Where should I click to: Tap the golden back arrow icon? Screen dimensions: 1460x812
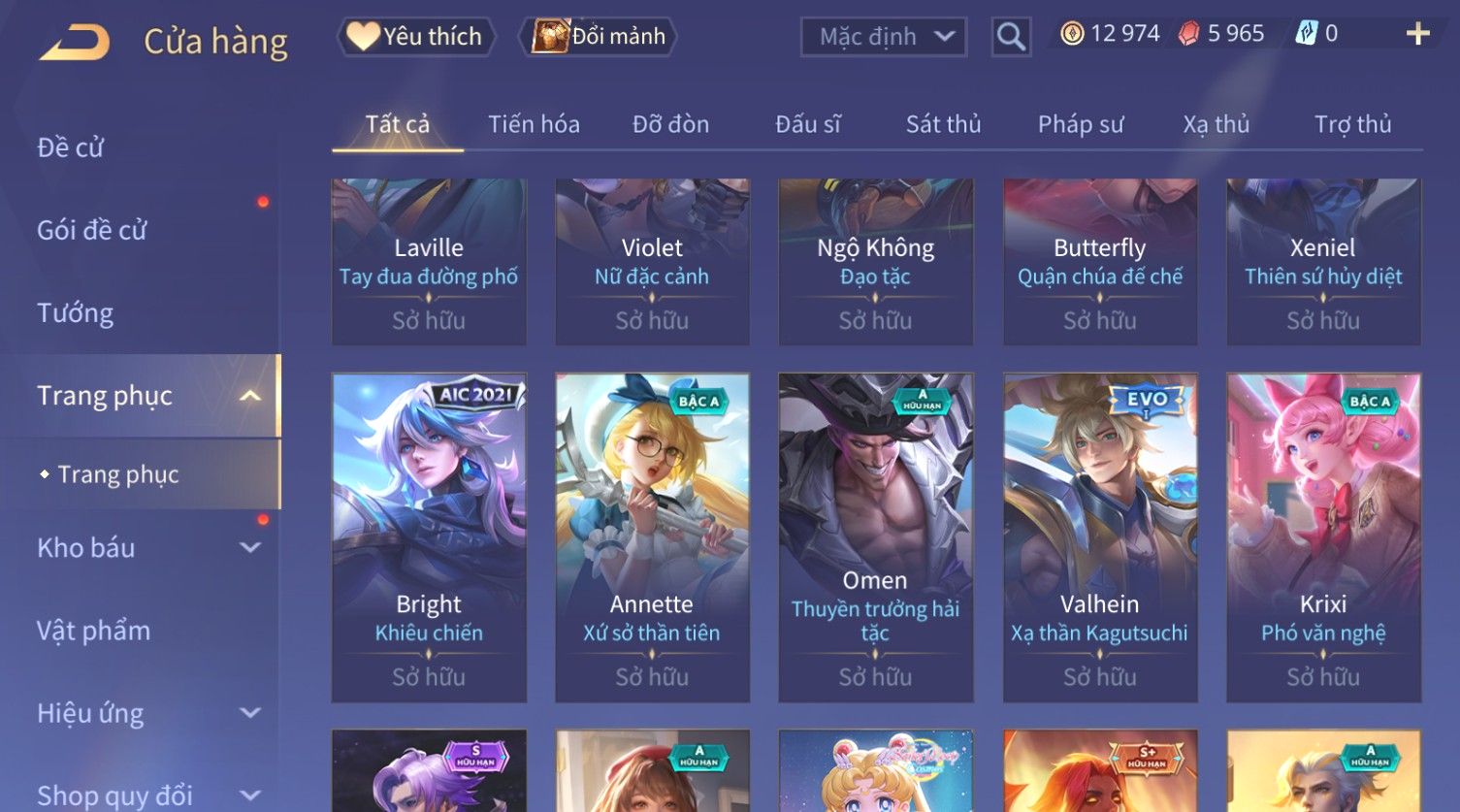click(74, 43)
